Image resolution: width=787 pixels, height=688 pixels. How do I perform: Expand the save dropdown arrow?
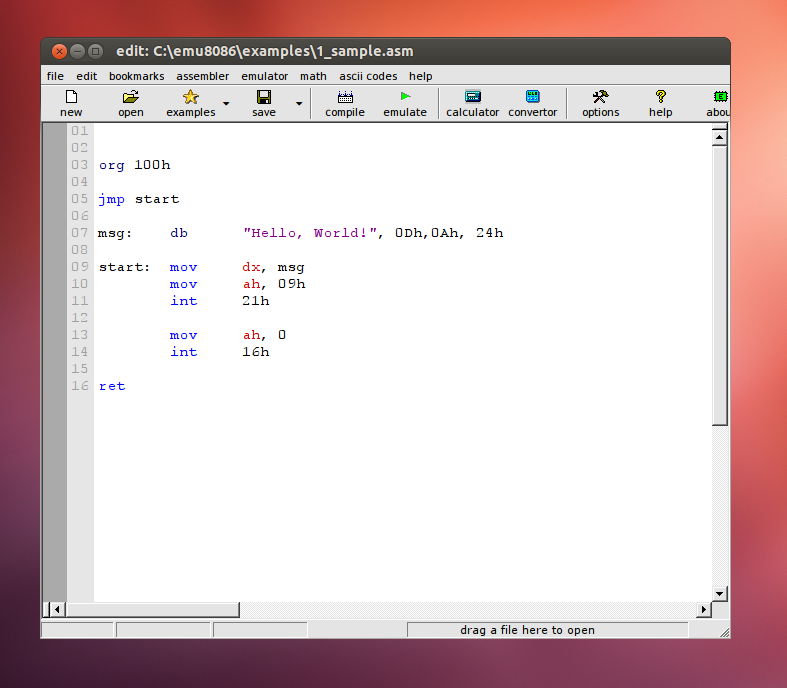299,103
